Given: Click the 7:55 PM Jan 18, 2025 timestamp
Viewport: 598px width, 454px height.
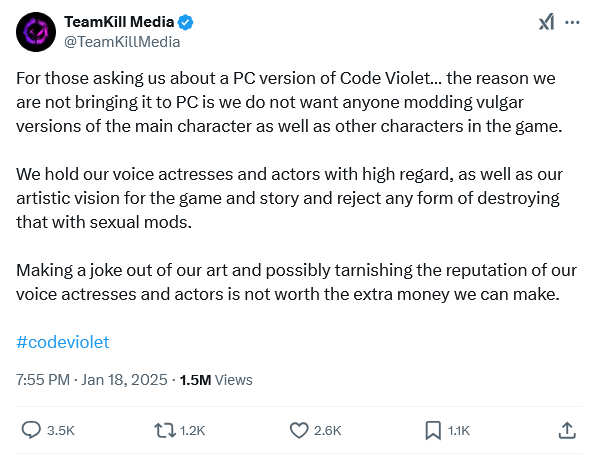Looking at the screenshot, I should [x=92, y=380].
